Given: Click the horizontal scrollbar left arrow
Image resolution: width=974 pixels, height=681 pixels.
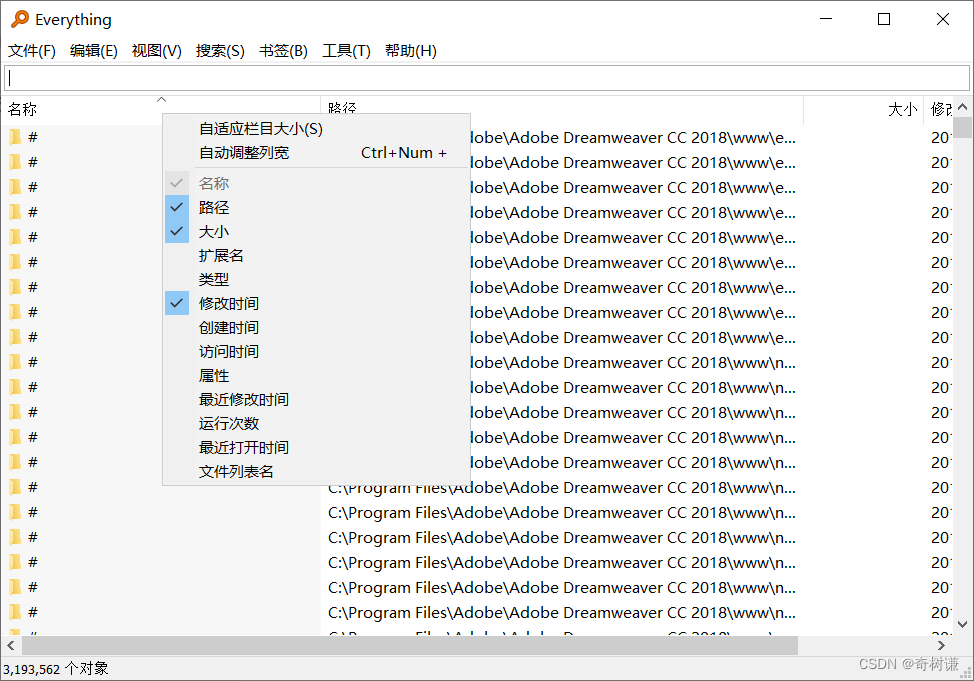Looking at the screenshot, I should (11, 646).
